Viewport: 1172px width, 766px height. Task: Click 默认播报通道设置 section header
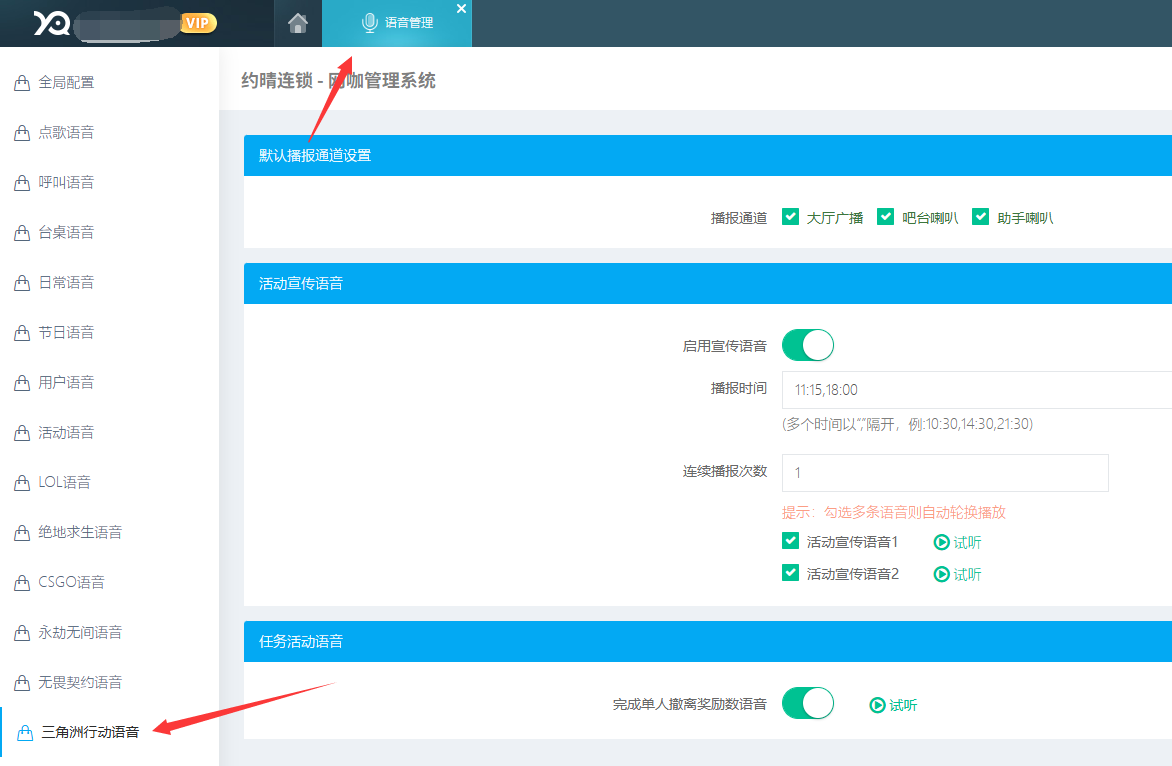point(708,155)
